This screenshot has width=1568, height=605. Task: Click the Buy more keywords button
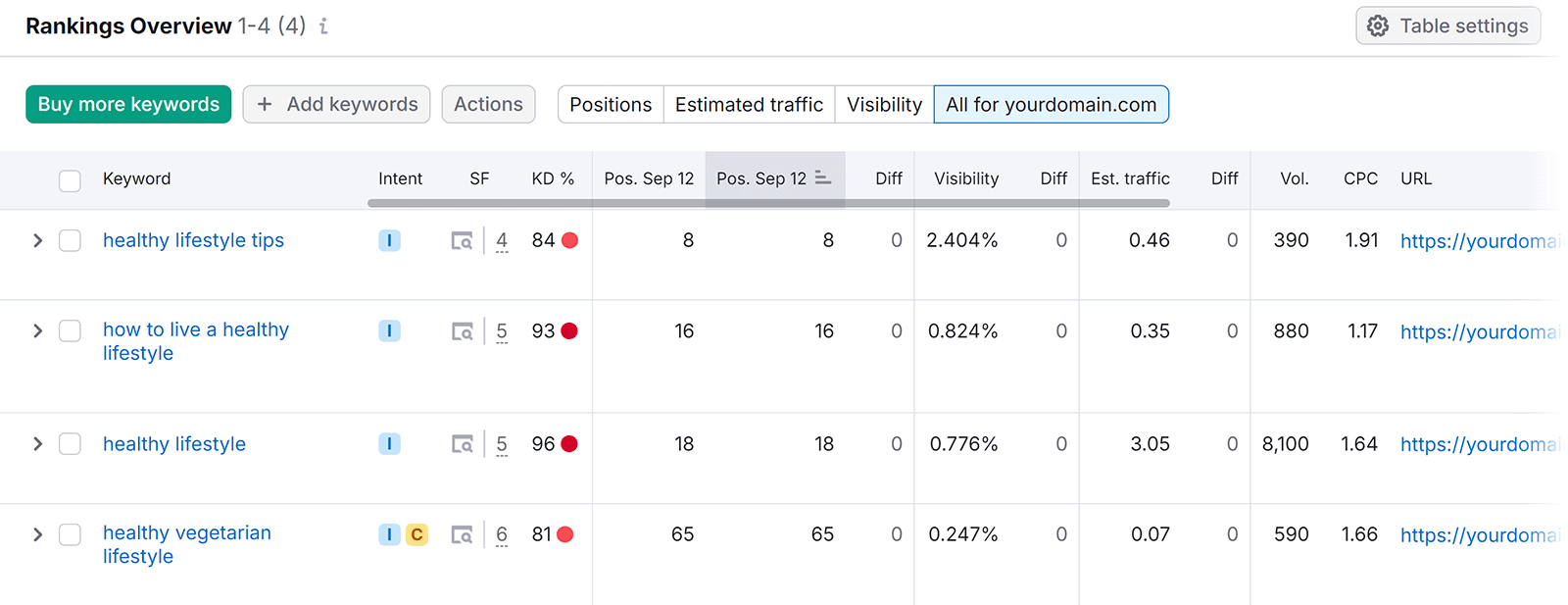pos(128,105)
